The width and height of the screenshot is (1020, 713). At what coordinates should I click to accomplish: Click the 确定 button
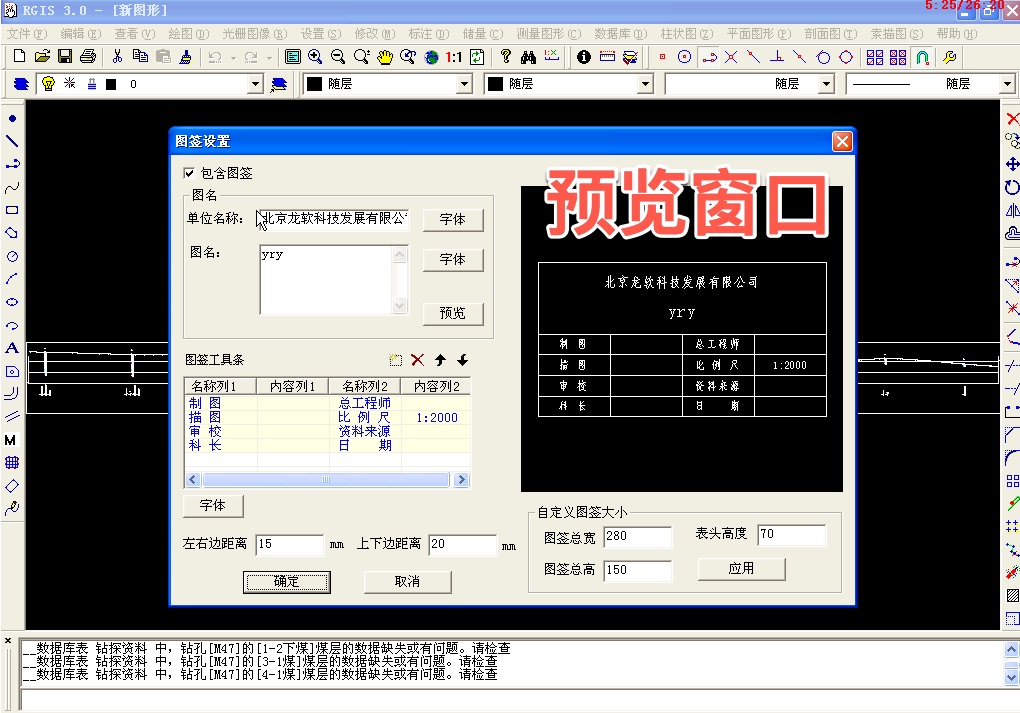coord(287,581)
